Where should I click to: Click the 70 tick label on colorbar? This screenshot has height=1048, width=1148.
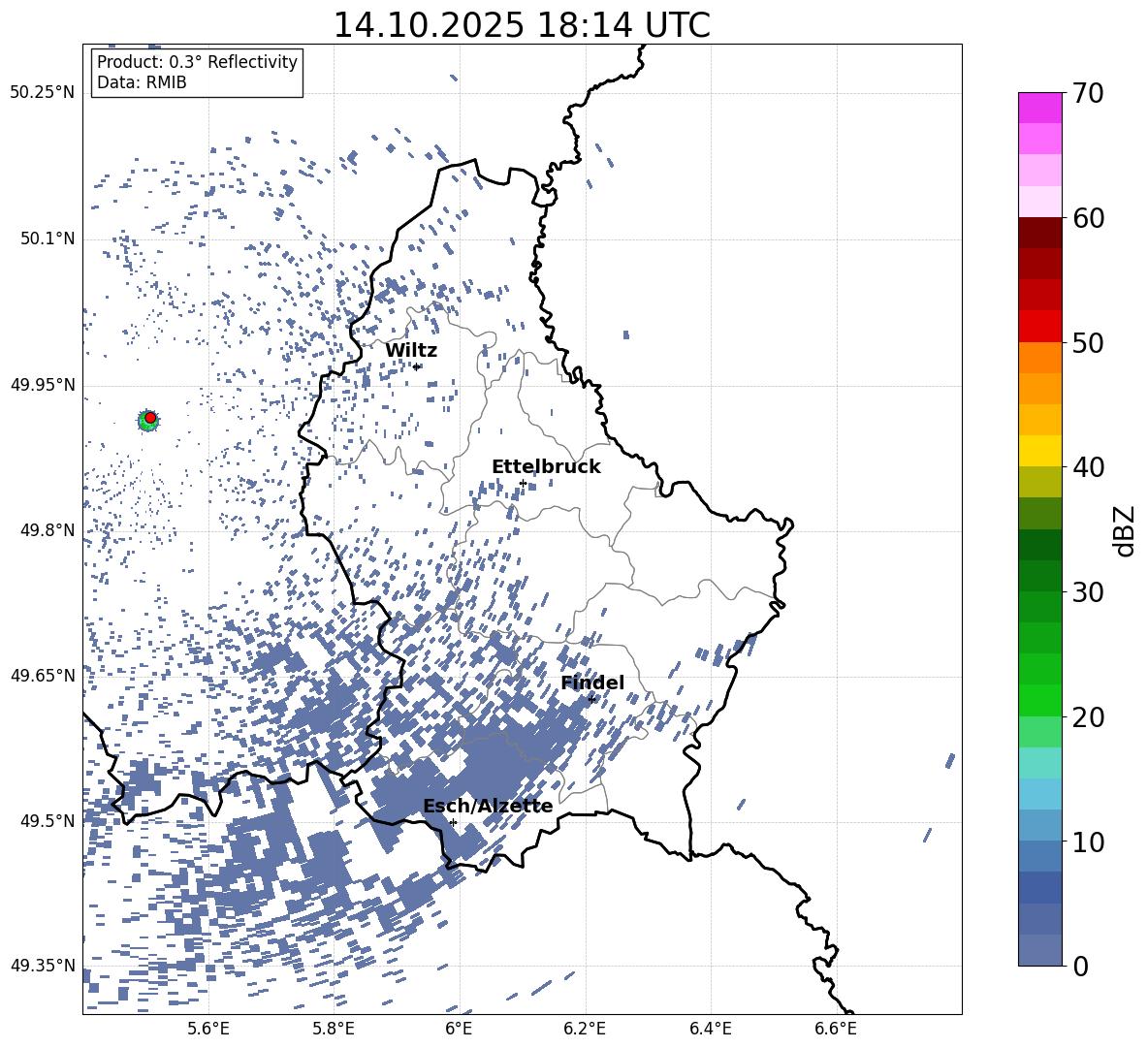(x=1090, y=94)
